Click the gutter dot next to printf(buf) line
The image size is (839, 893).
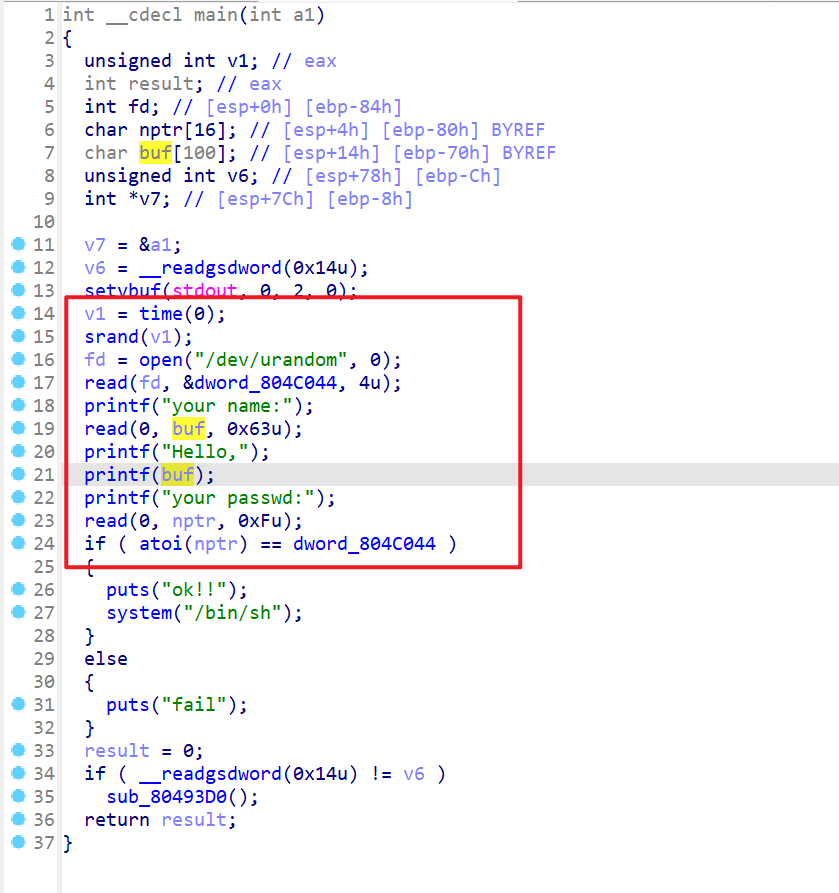click(18, 475)
